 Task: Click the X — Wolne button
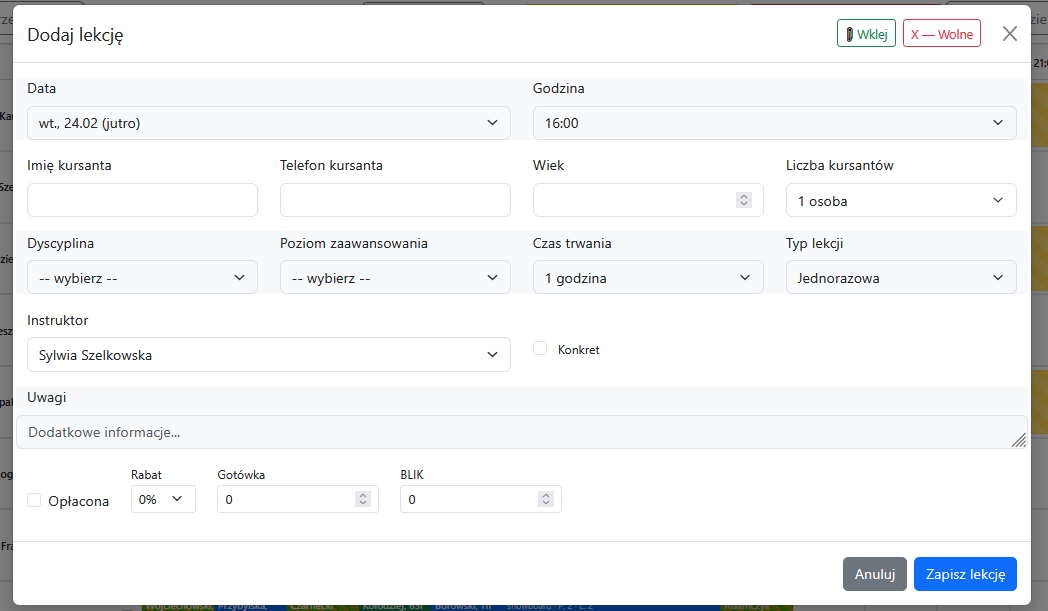[941, 34]
